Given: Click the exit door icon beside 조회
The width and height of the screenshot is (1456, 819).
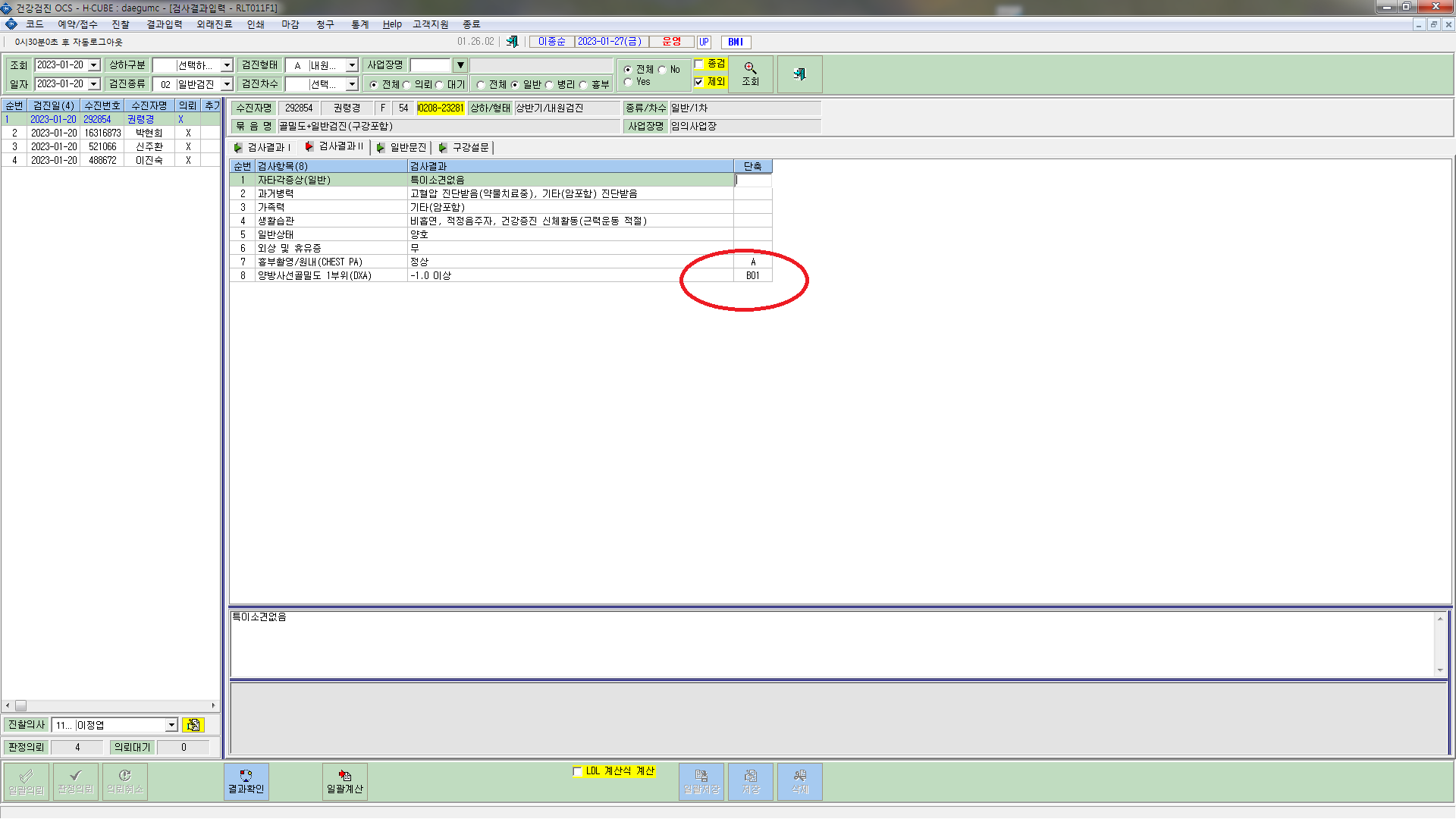Looking at the screenshot, I should tap(799, 74).
